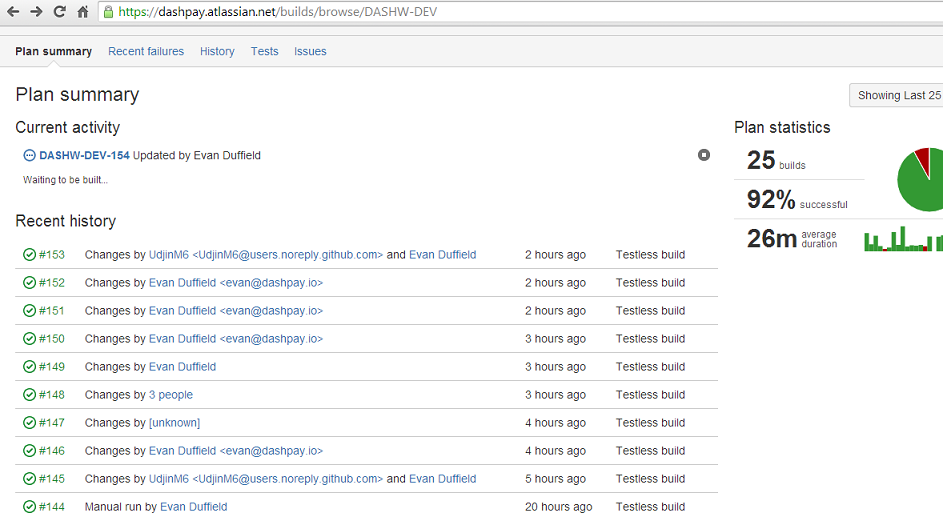Open build #152 link
The width and height of the screenshot is (943, 517).
(52, 283)
